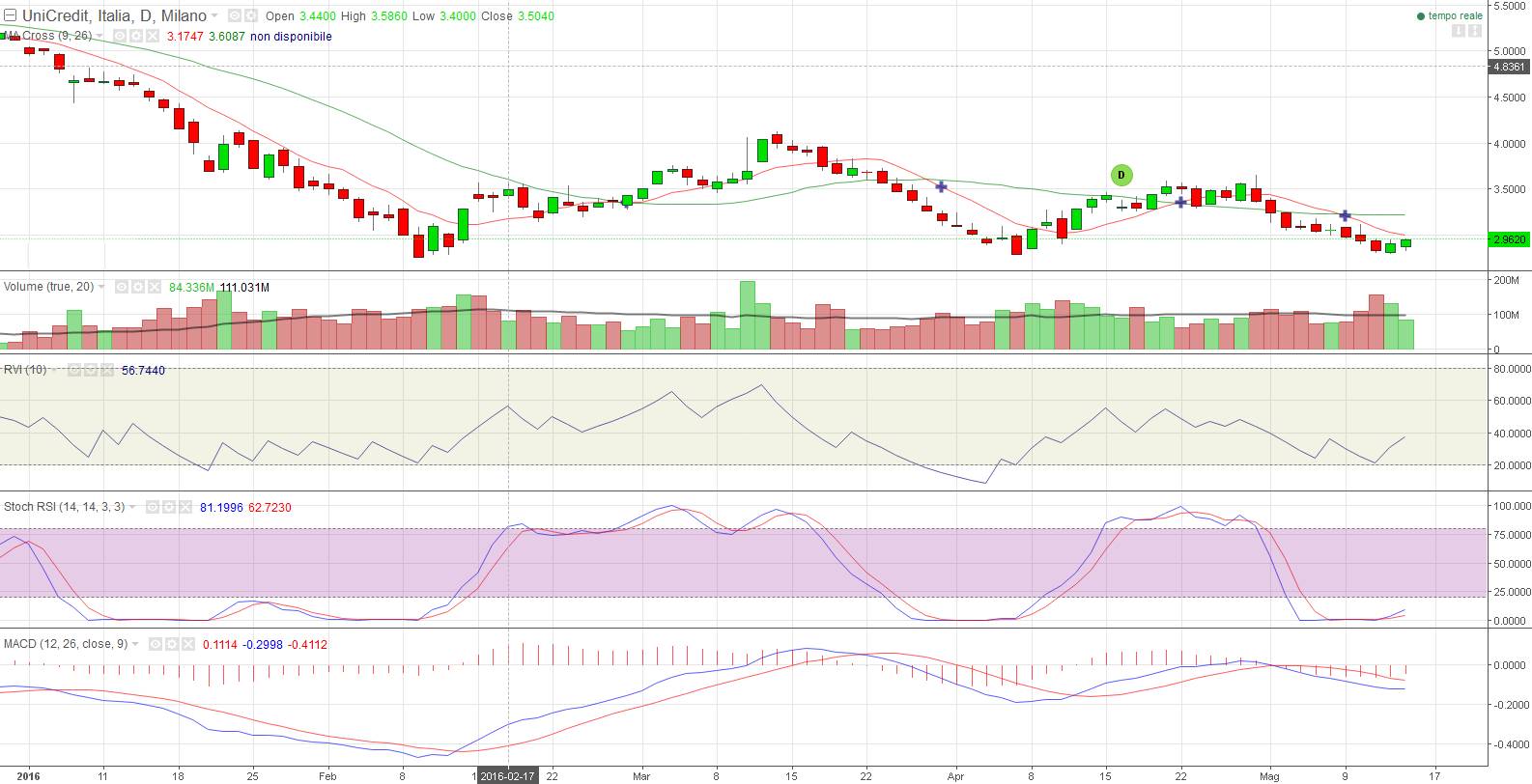Select the UniCredit, Italia, D, Milano title
1532x784 pixels.
coord(114,15)
